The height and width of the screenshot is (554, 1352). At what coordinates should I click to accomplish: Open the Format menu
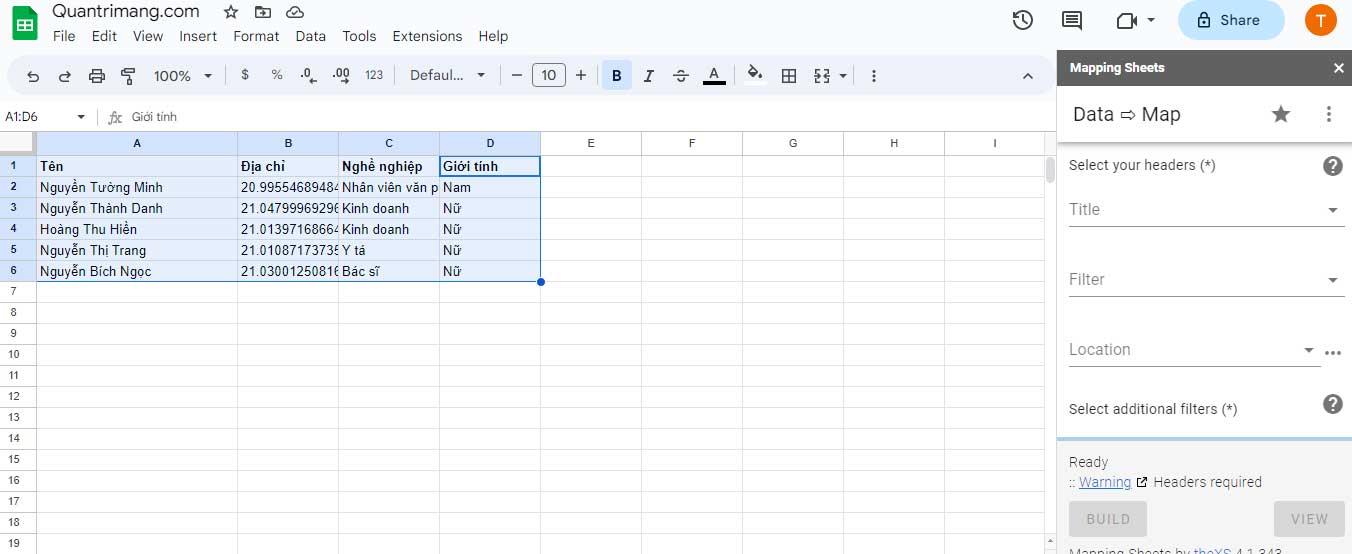point(256,36)
